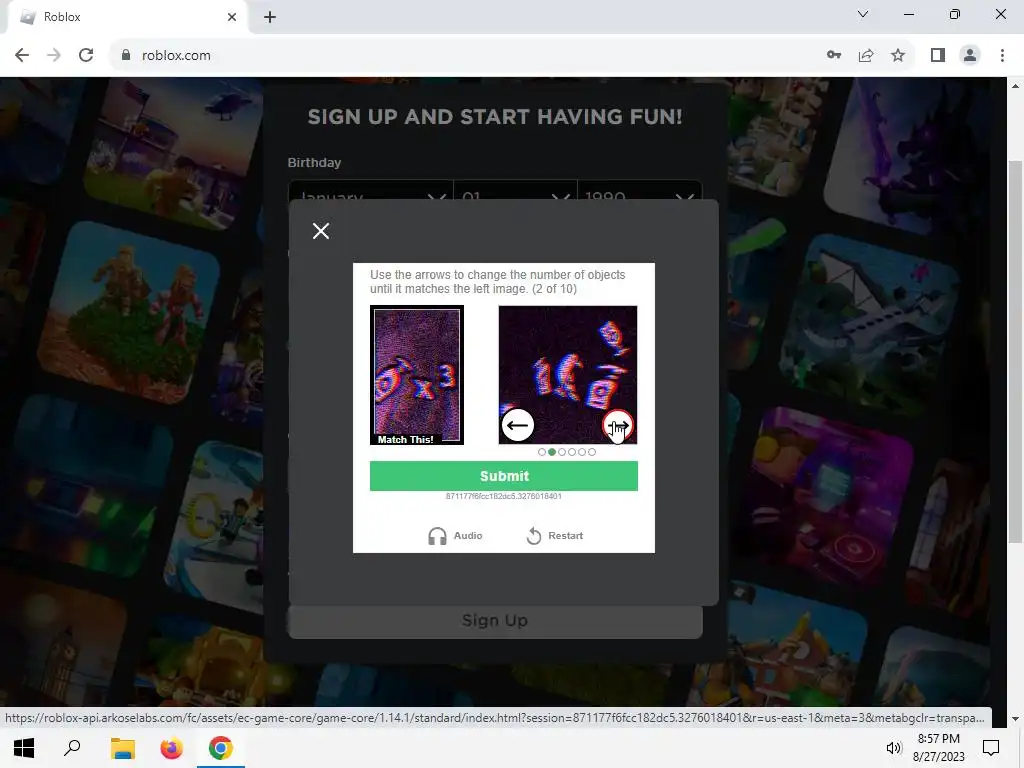
Task: Click the Sign Up button behind the dialog
Action: 495,620
